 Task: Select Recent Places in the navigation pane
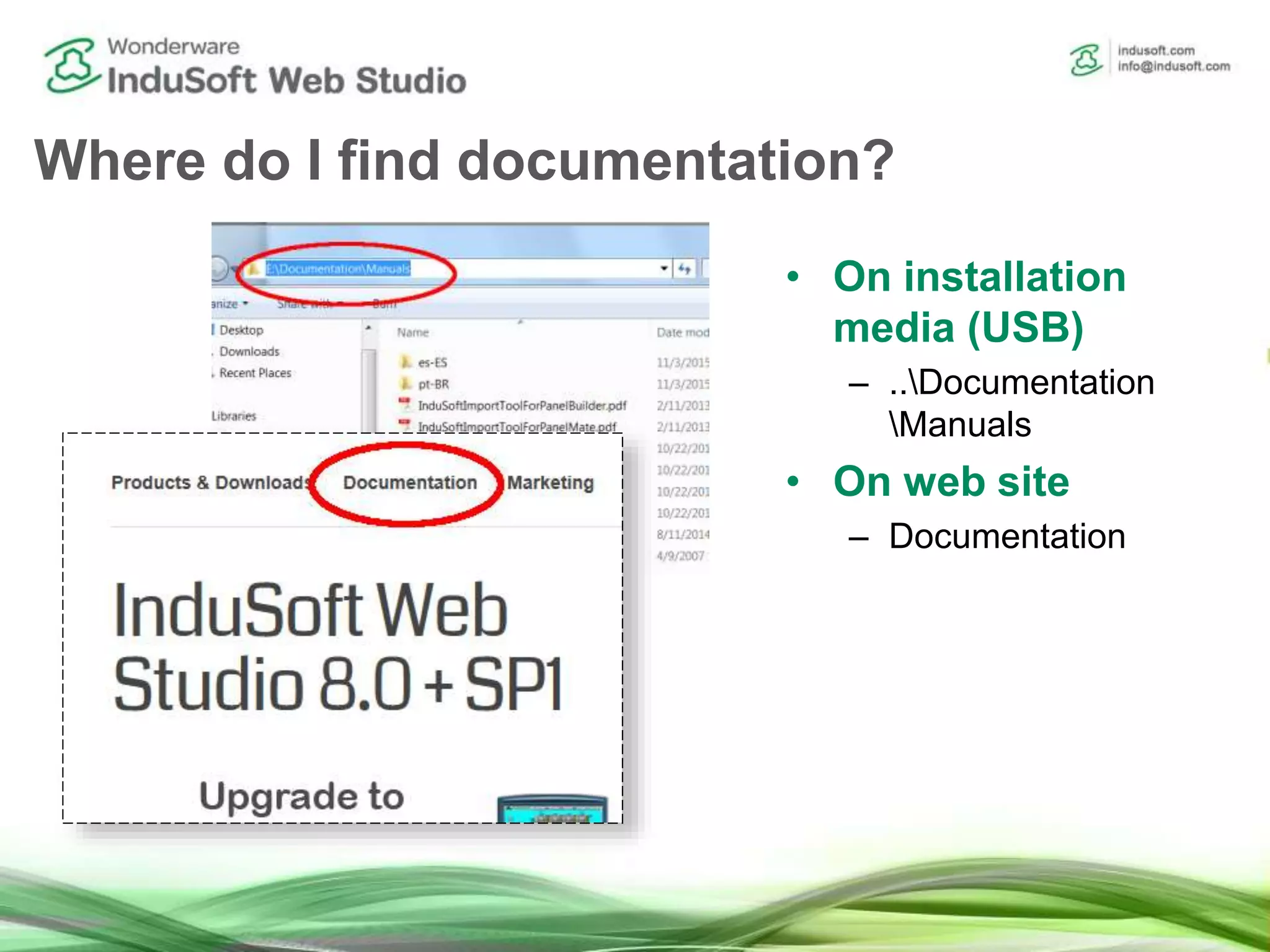pyautogui.click(x=255, y=373)
